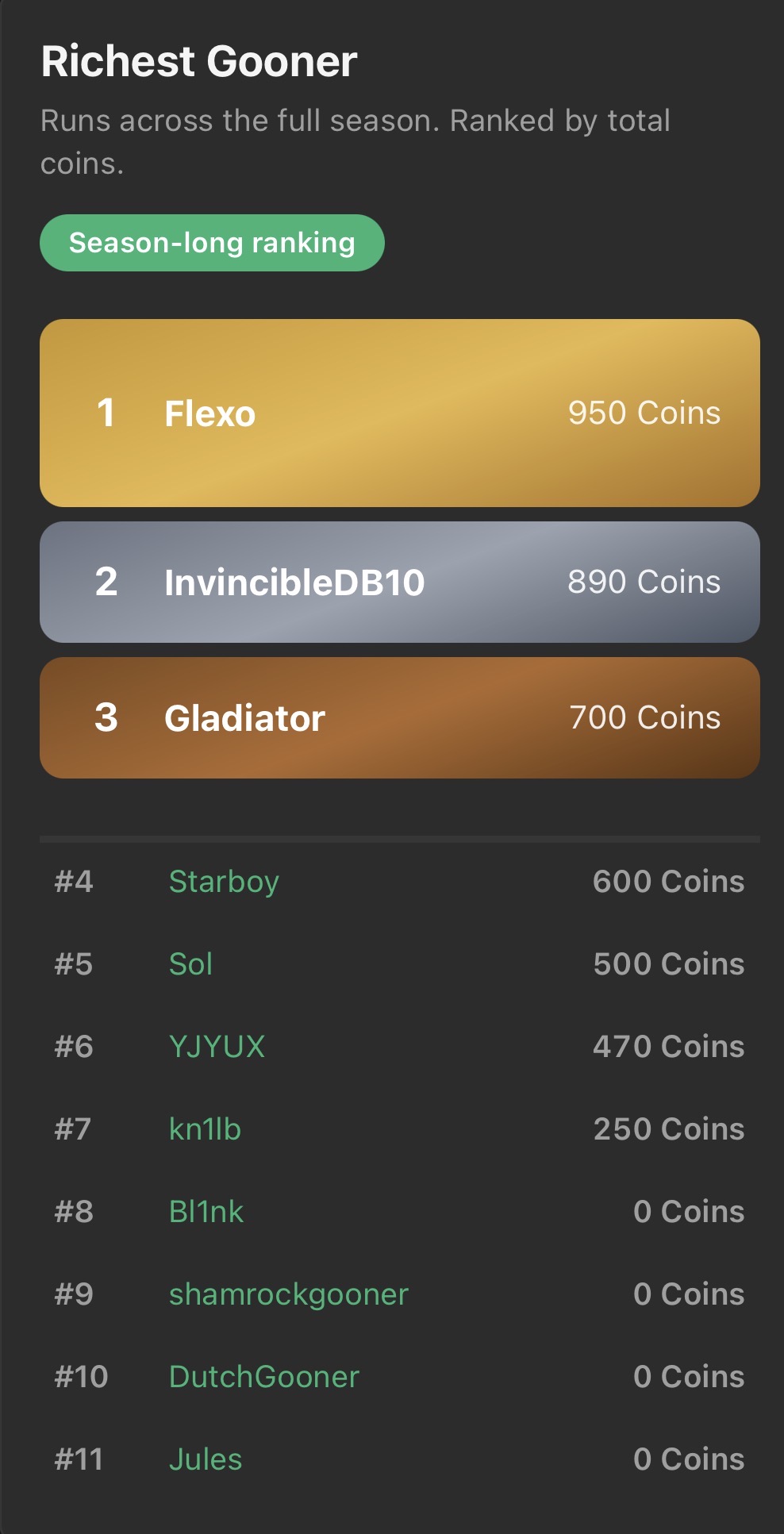Click the #11 rank label
This screenshot has width=784, height=1534.
tap(79, 1459)
